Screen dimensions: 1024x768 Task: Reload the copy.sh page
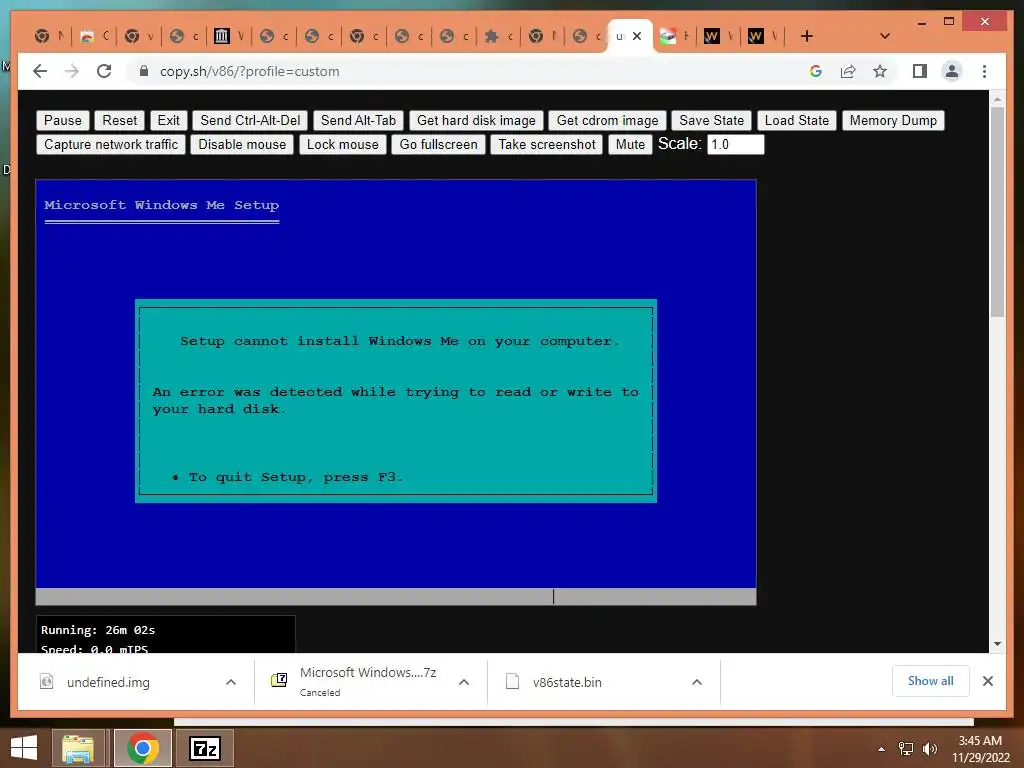coord(104,71)
